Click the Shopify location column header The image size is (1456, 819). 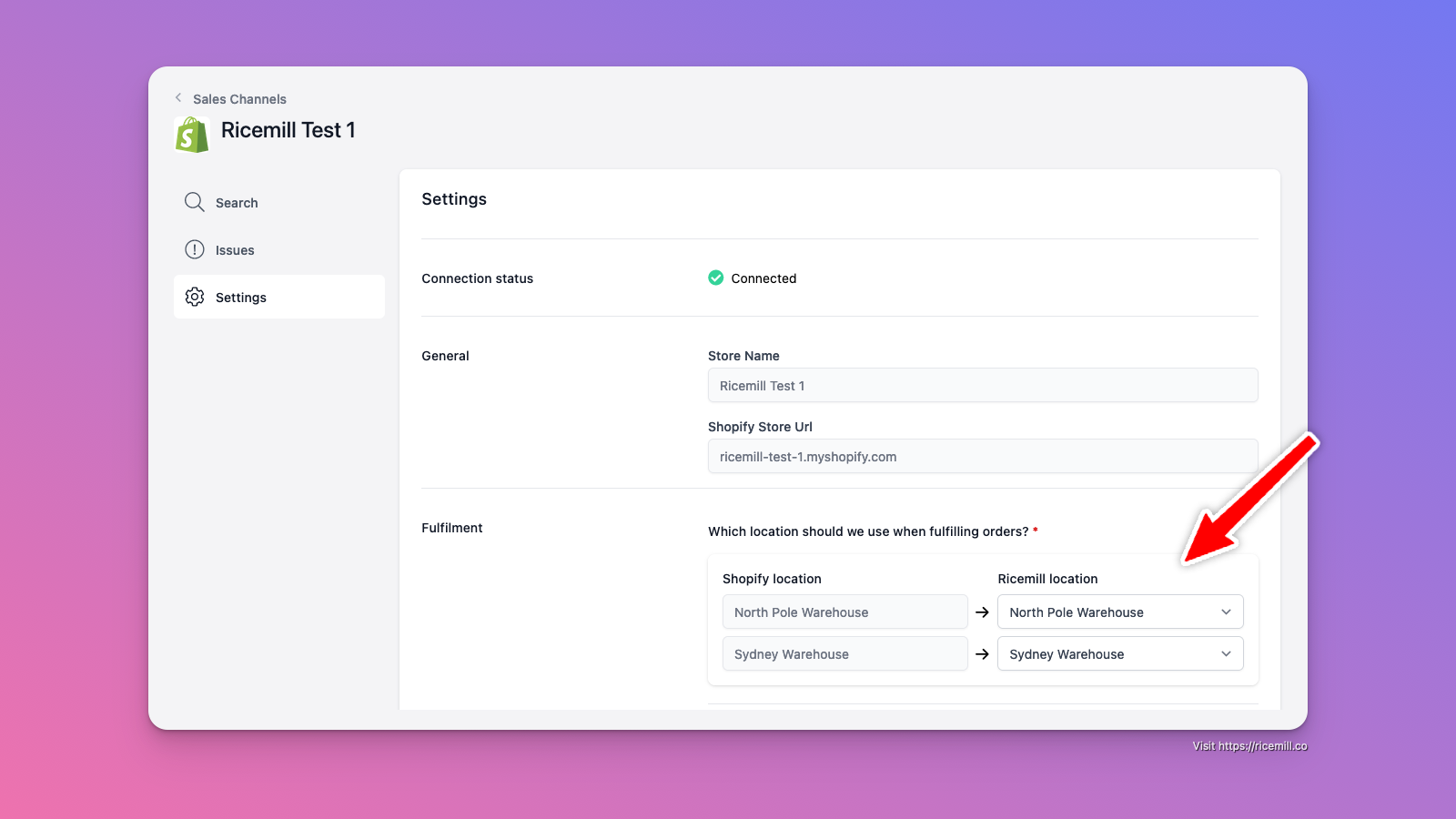click(772, 579)
